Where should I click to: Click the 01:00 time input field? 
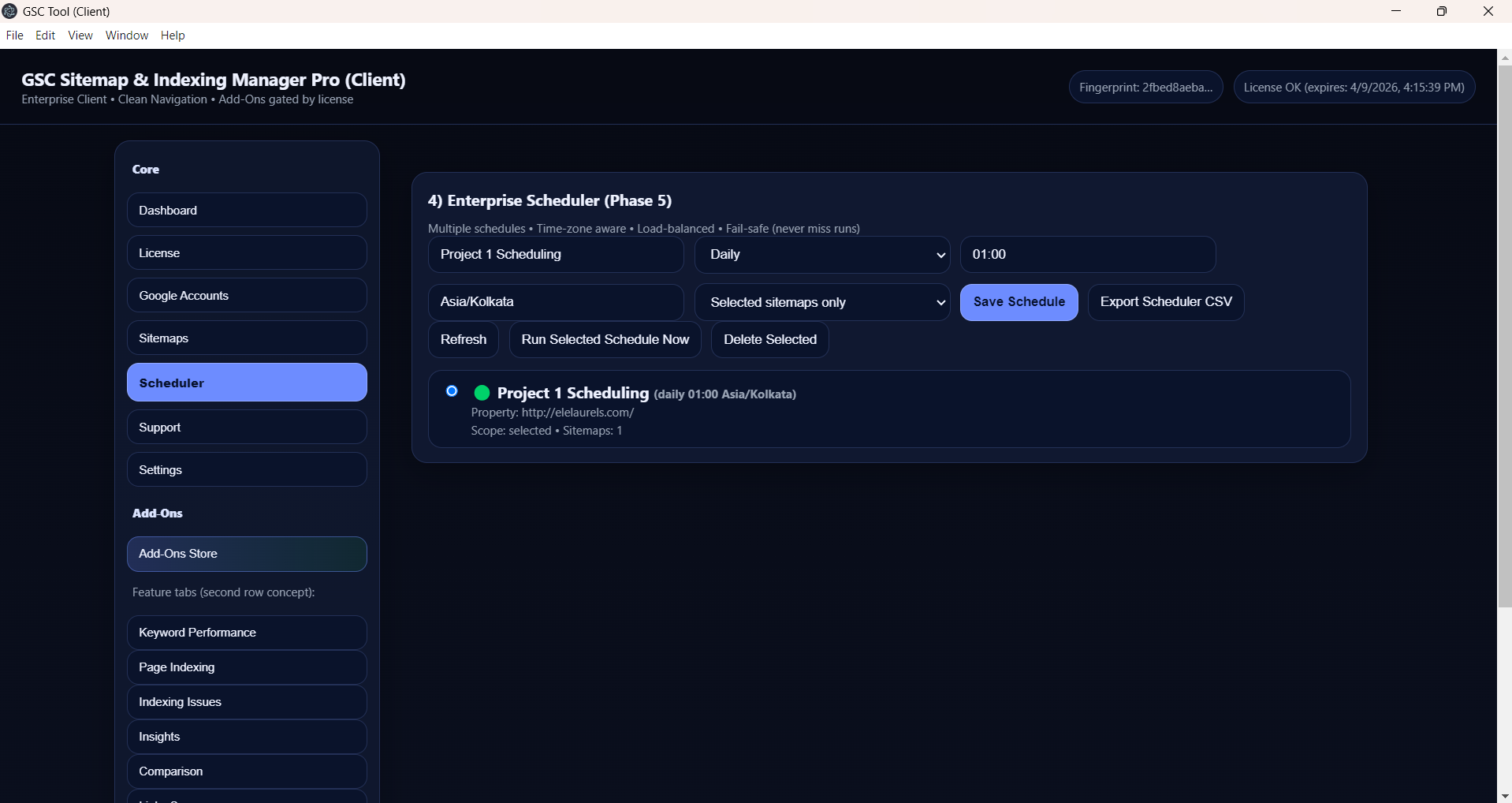point(1087,255)
